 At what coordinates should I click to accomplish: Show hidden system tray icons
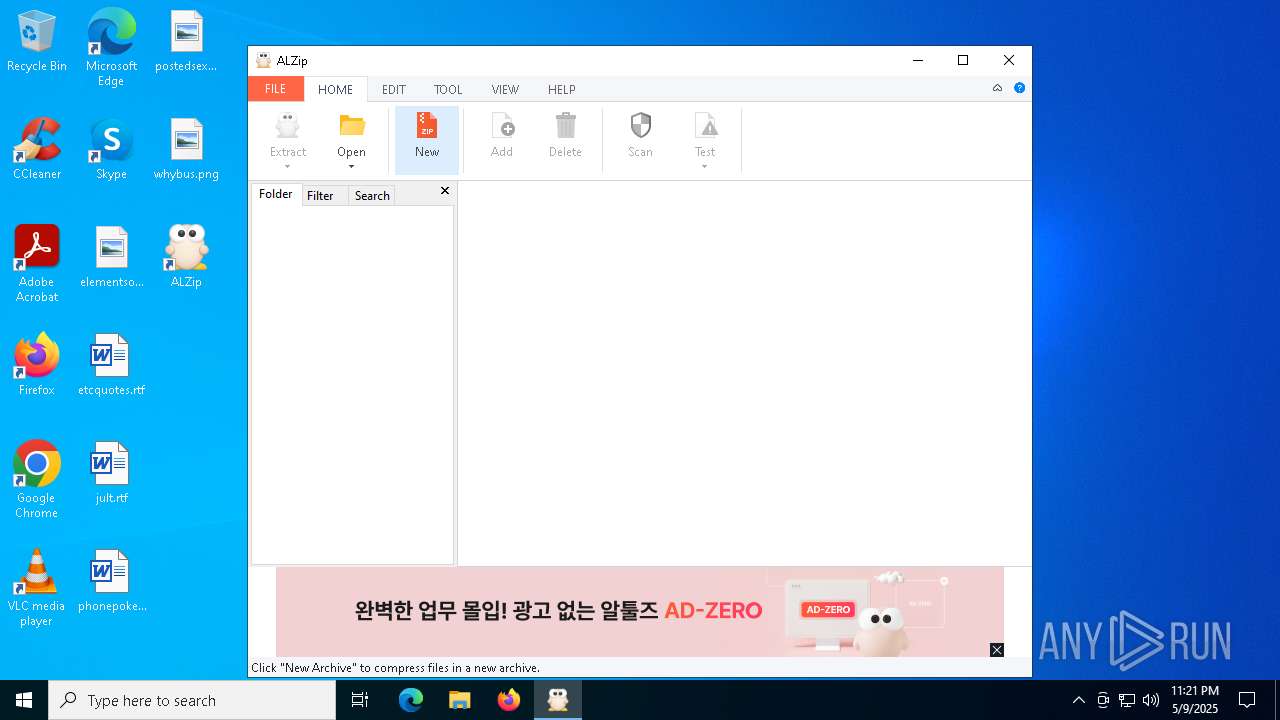pyautogui.click(x=1079, y=700)
